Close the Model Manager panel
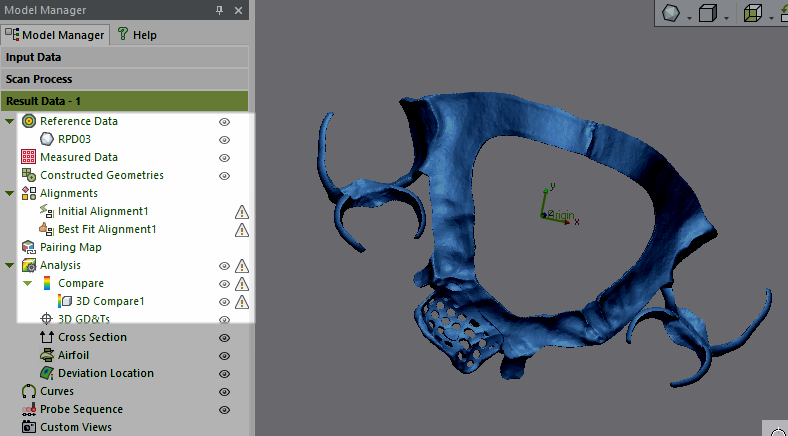 tap(238, 10)
